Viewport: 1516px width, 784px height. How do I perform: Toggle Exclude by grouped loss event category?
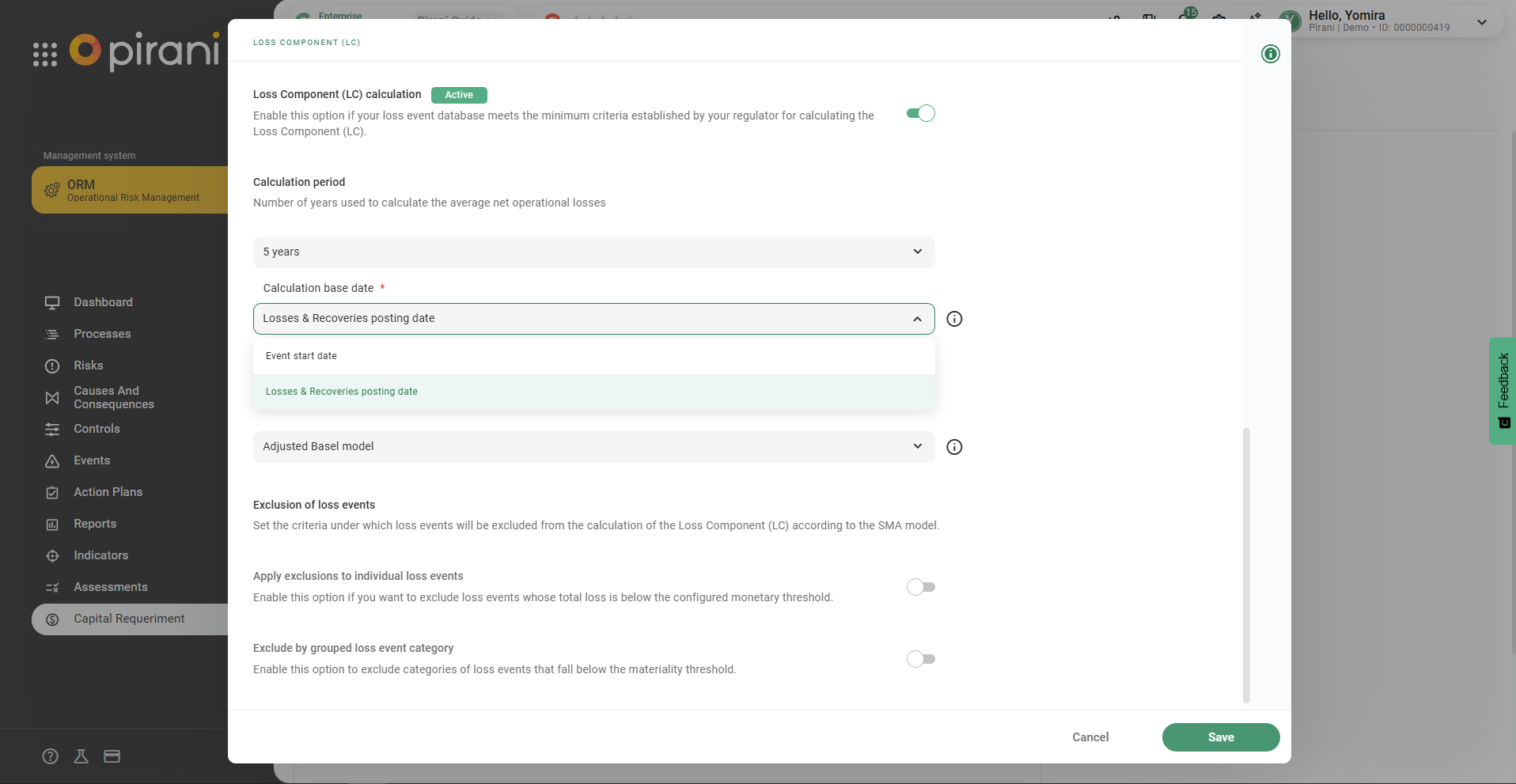[920, 659]
